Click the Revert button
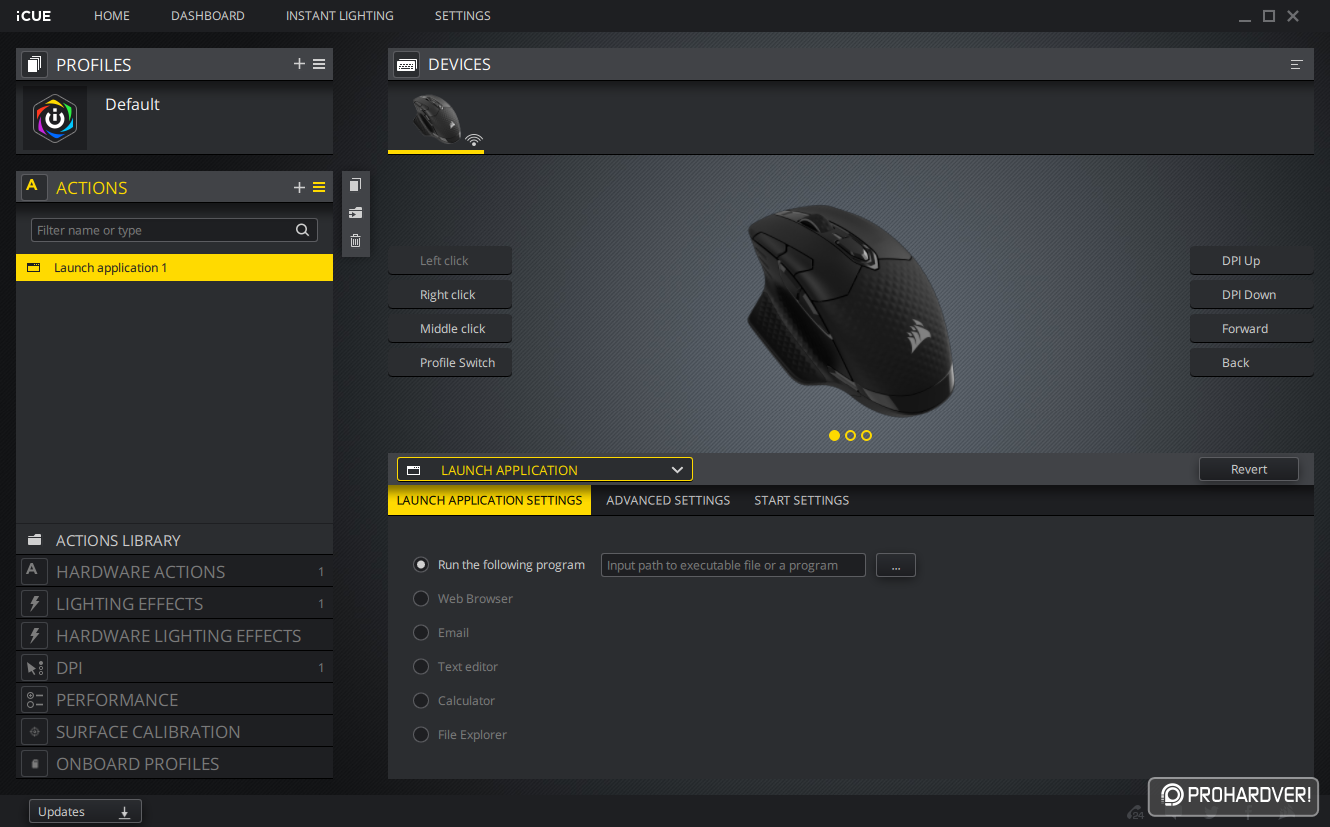Viewport: 1330px width, 827px height. click(x=1249, y=469)
